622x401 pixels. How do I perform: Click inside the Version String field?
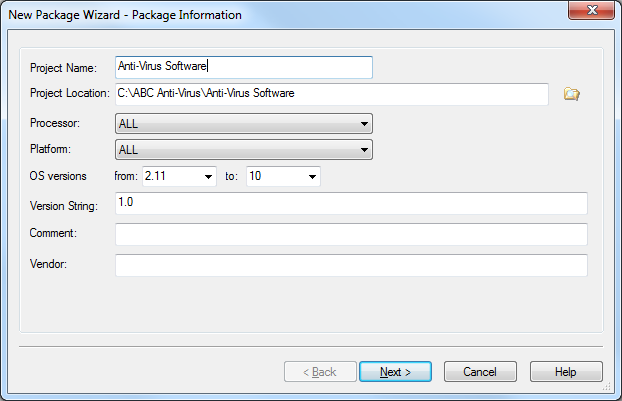tap(351, 203)
